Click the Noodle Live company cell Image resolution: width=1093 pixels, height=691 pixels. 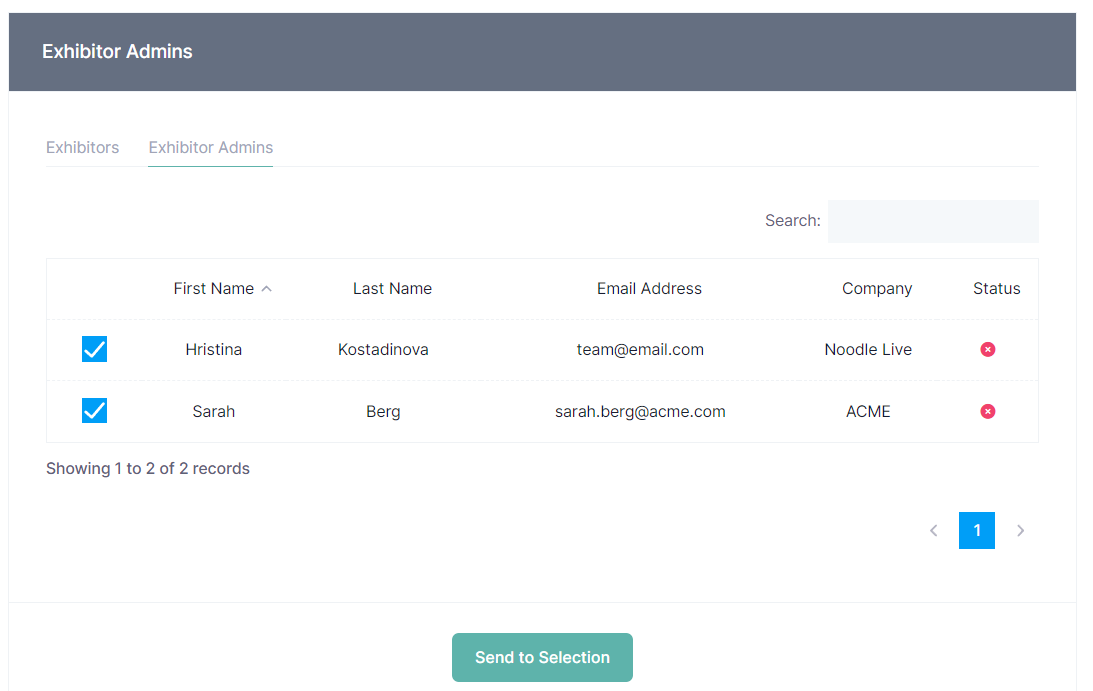click(867, 350)
